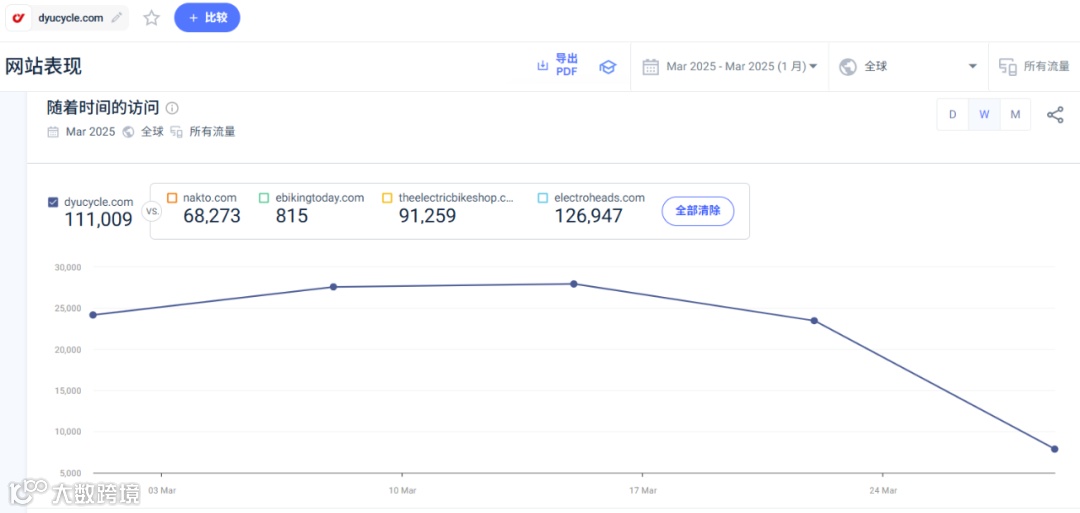Click the 比较 compare button

207,17
